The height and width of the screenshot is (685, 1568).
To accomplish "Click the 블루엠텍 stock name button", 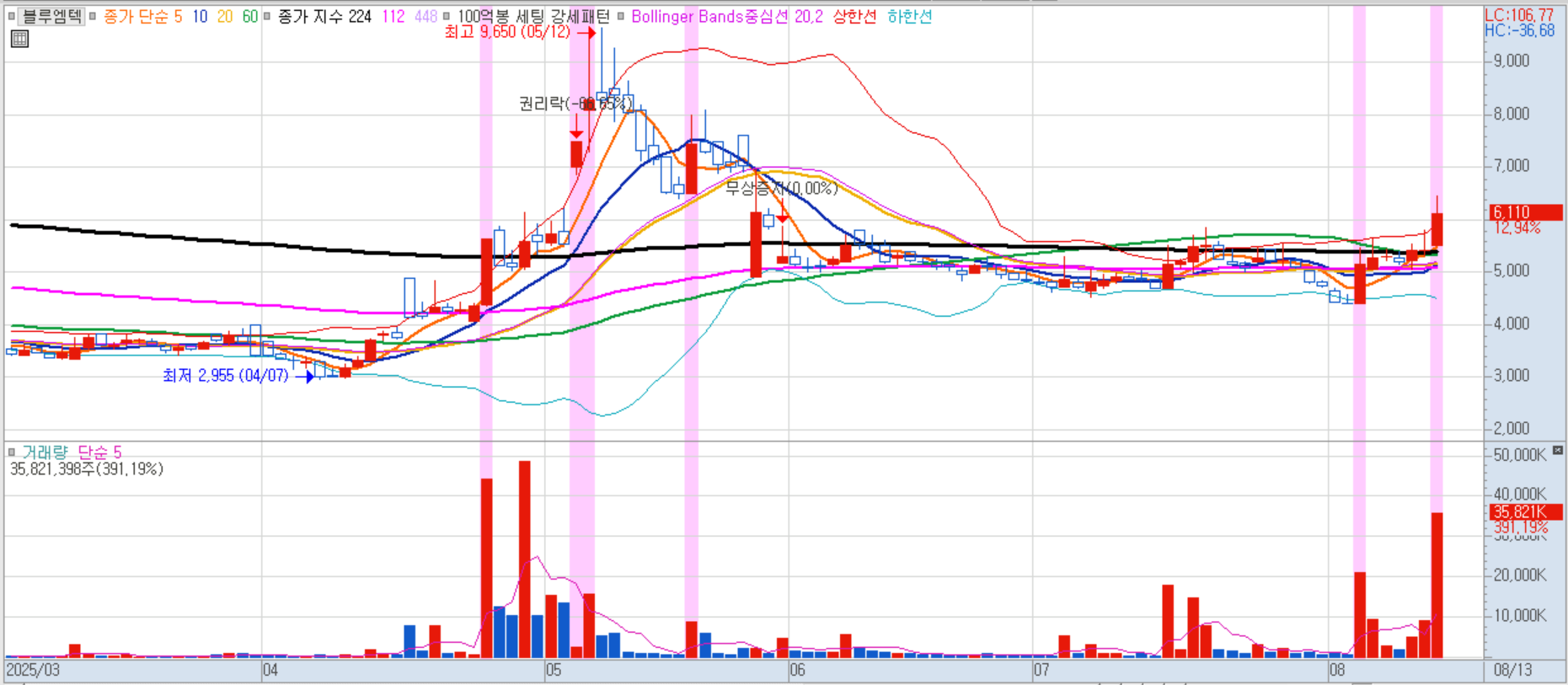I will 51,16.
